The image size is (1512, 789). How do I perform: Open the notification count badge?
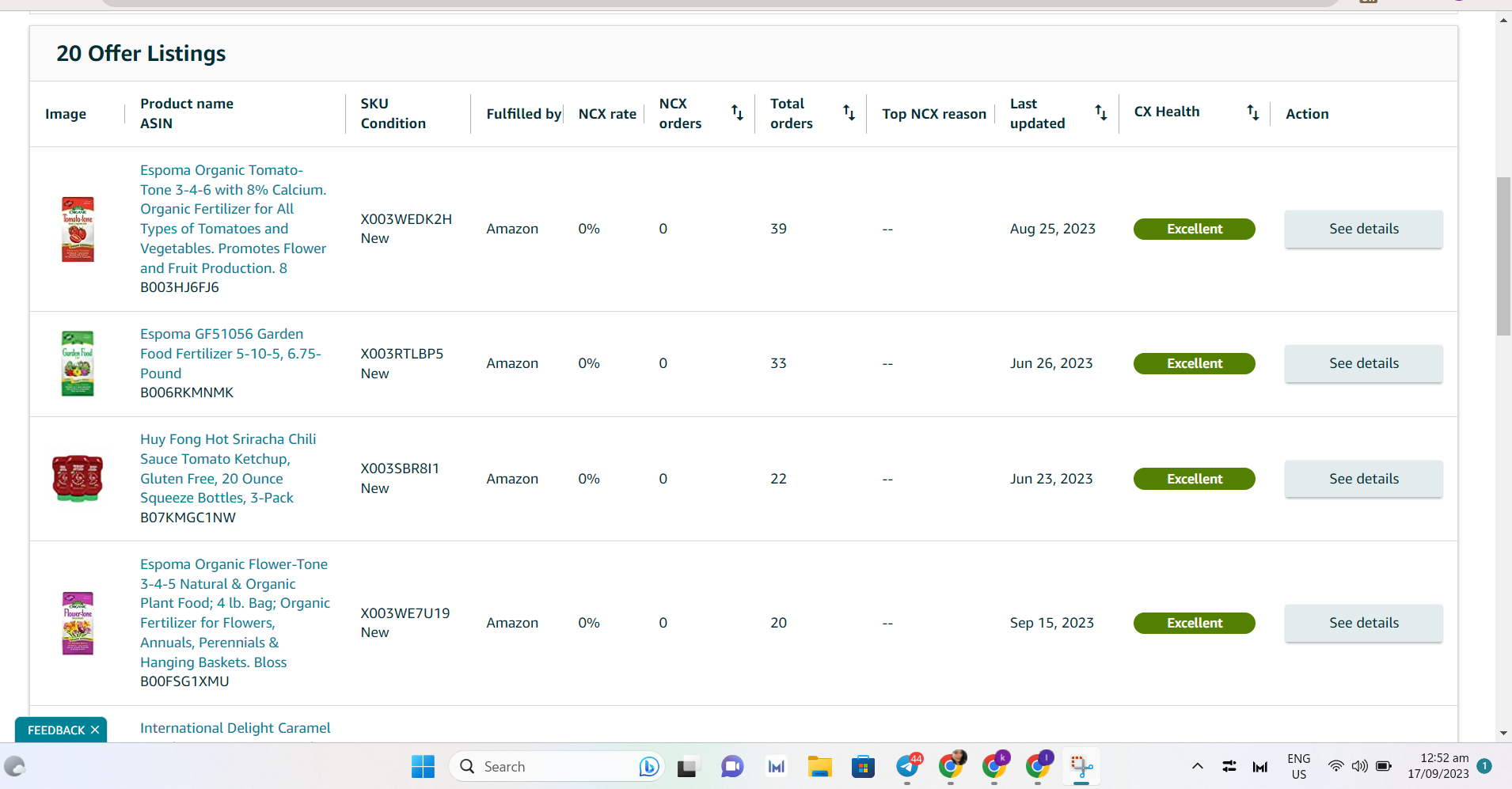[1484, 766]
